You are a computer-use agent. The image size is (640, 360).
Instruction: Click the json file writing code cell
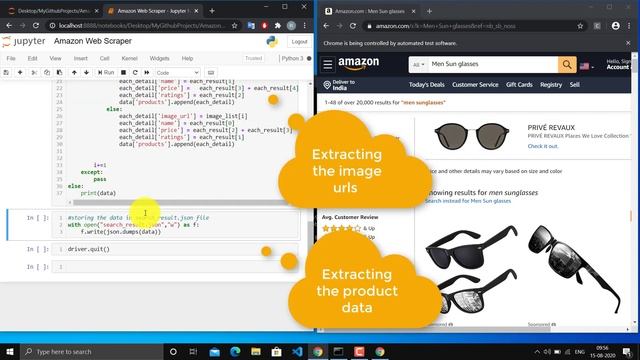(x=175, y=224)
